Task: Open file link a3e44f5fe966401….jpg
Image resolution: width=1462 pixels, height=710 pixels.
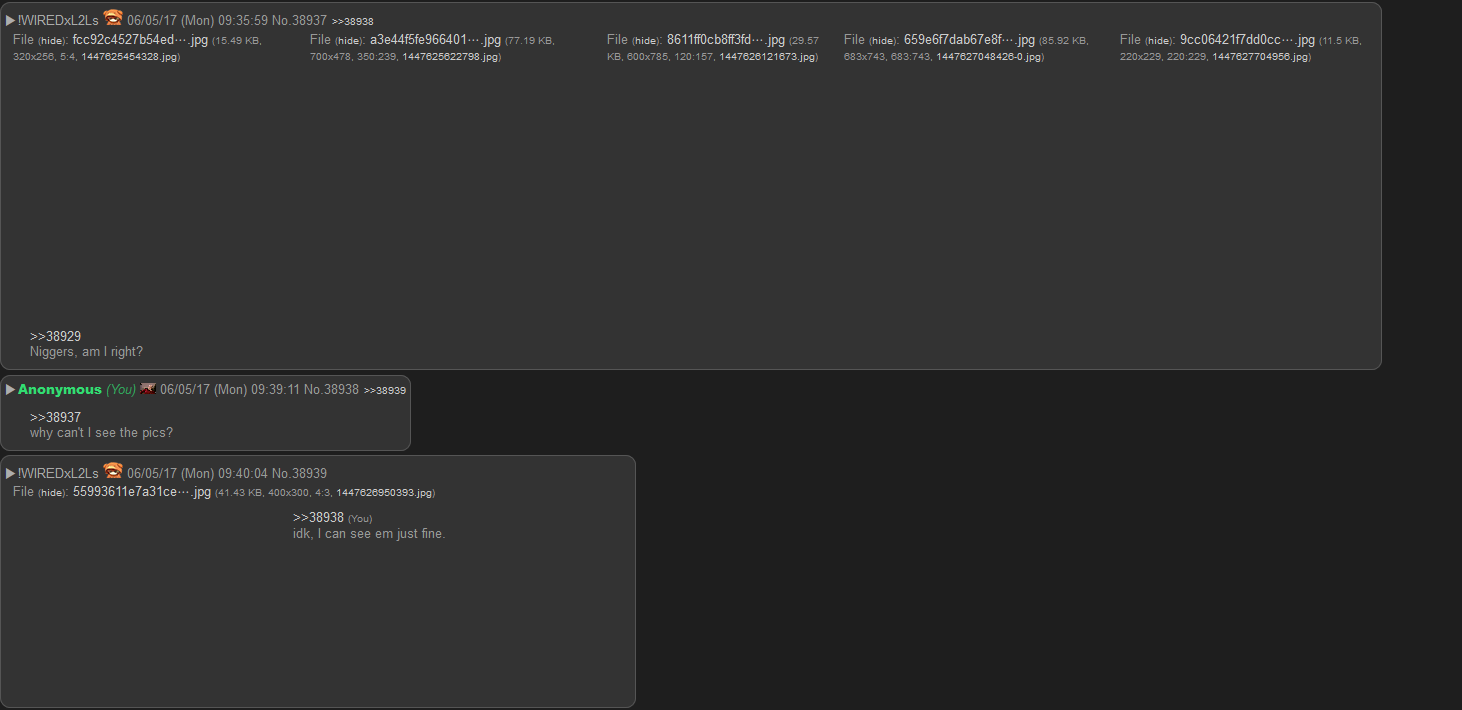Action: tap(436, 40)
